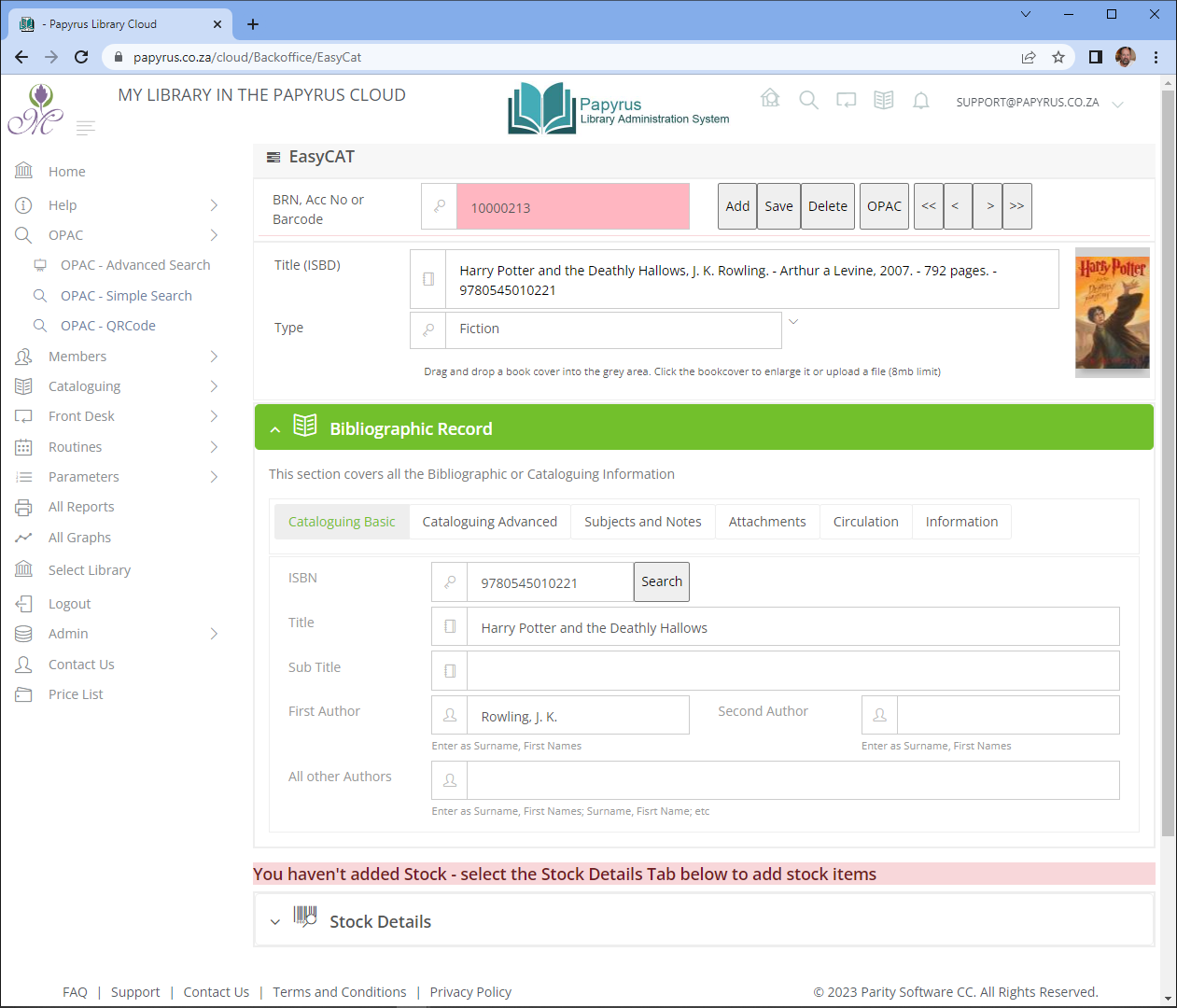Click the book icon beside the Title field
The image size is (1177, 1008).
tap(450, 626)
